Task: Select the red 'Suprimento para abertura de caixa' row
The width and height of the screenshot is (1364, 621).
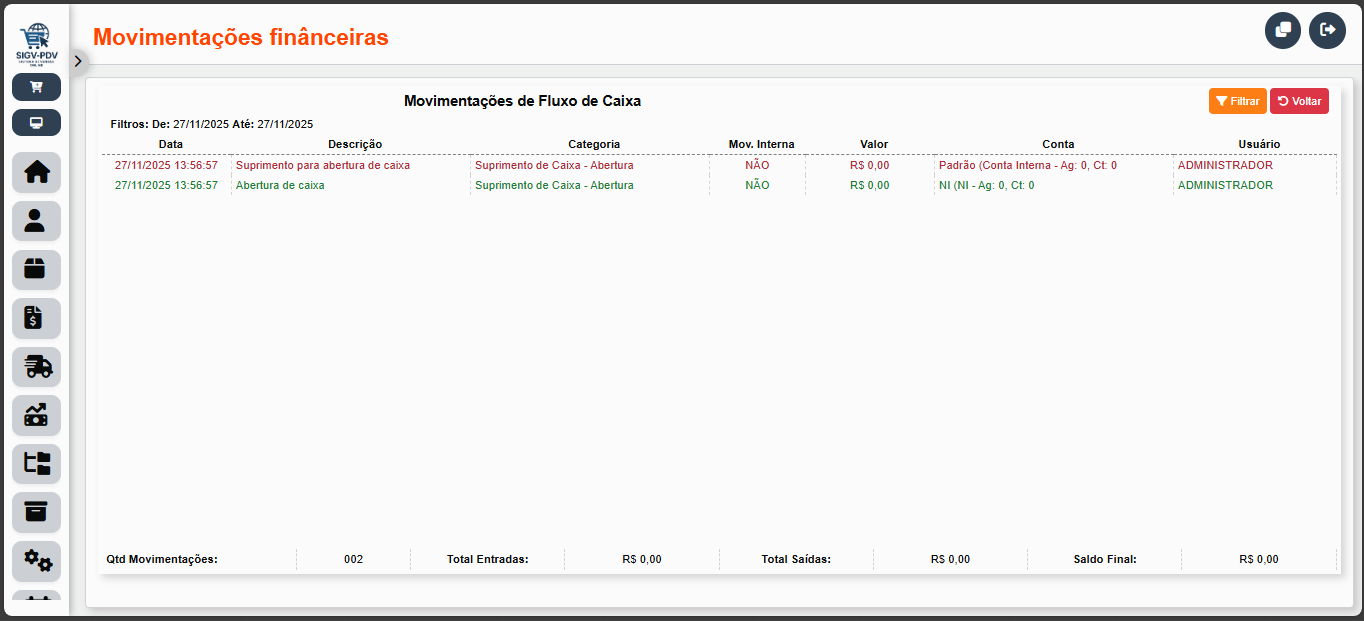Action: [x=322, y=165]
